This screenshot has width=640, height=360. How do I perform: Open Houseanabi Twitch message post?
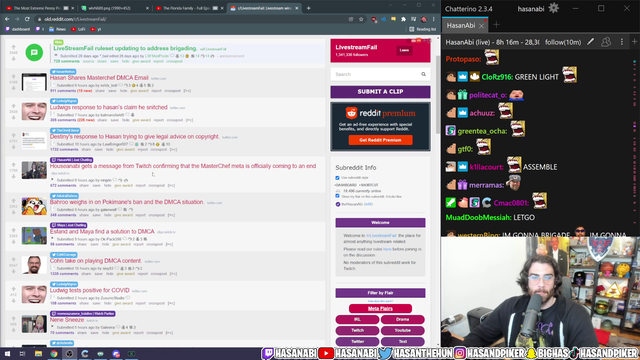point(183,166)
